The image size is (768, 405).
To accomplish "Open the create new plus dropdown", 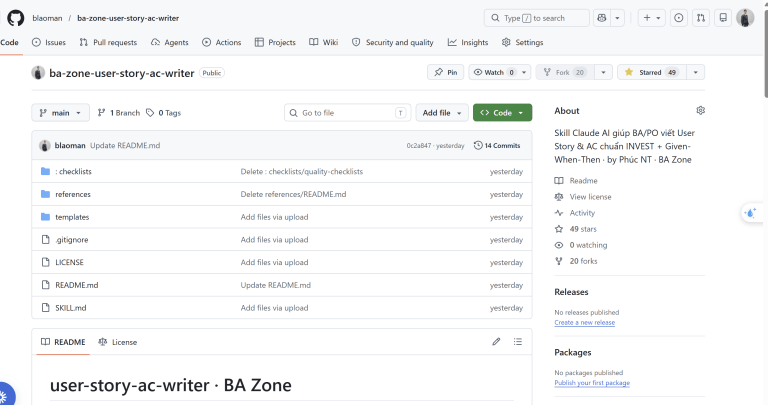I will (651, 18).
